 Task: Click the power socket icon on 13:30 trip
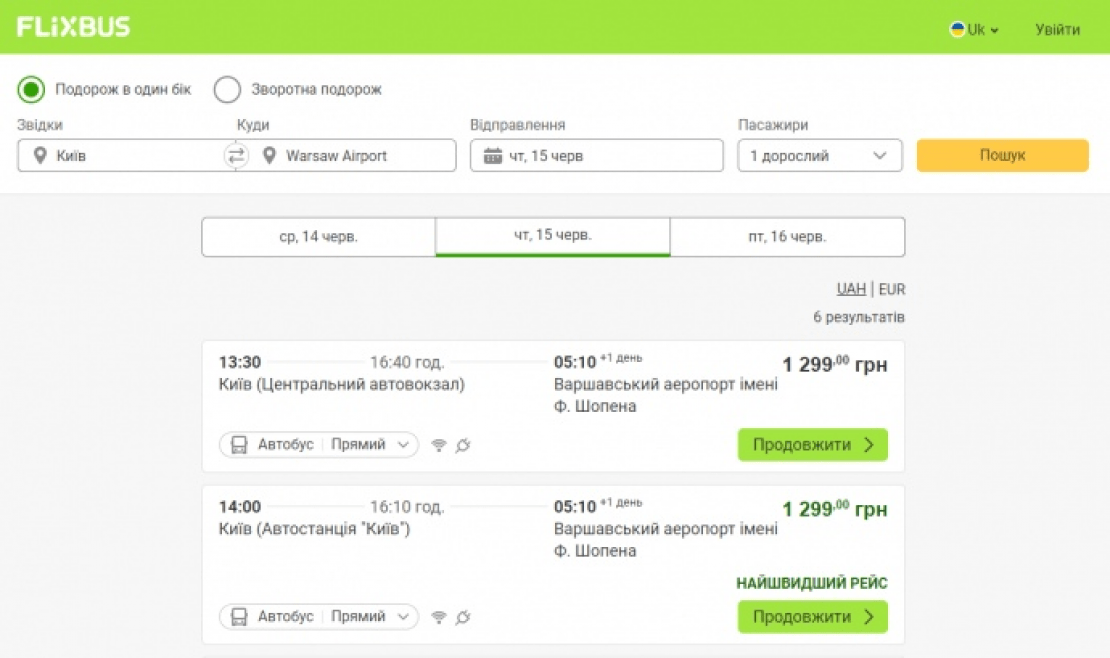(463, 445)
